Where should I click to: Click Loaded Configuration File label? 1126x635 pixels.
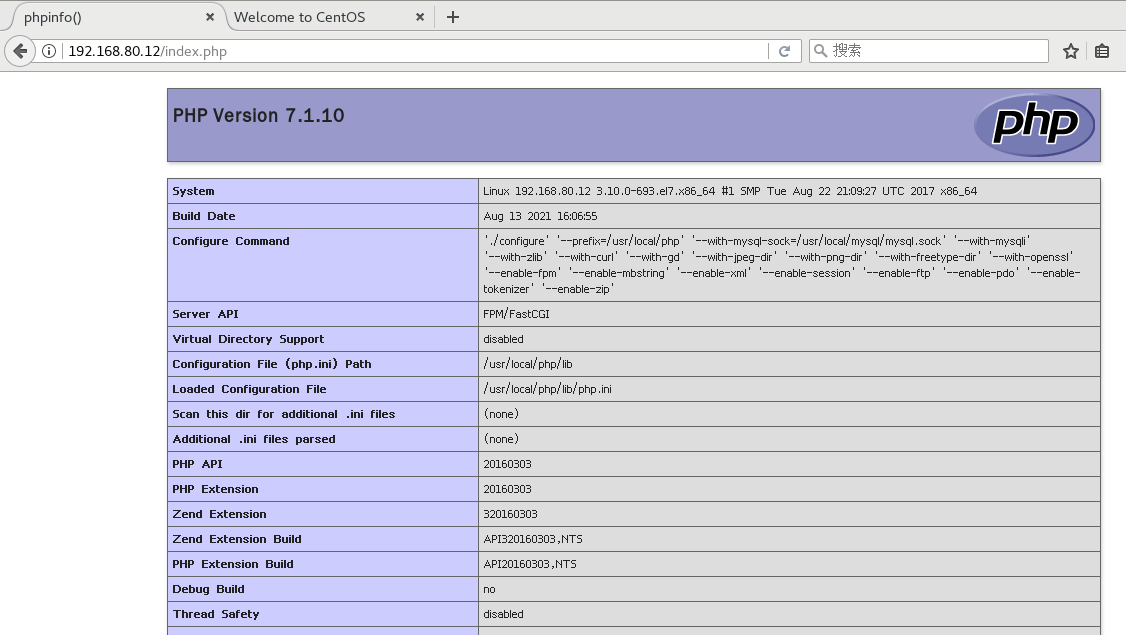249,389
